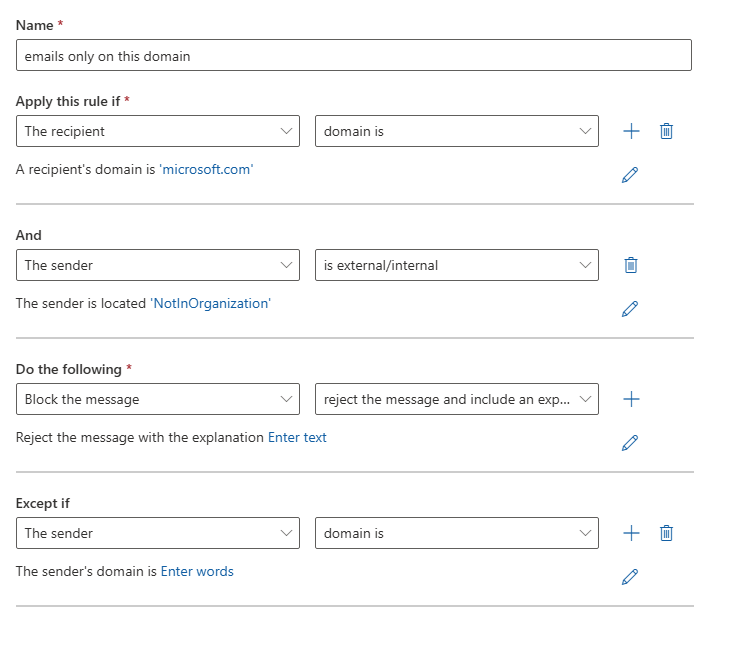
Task: Open 'The sender' dropdown under And
Action: (x=158, y=265)
